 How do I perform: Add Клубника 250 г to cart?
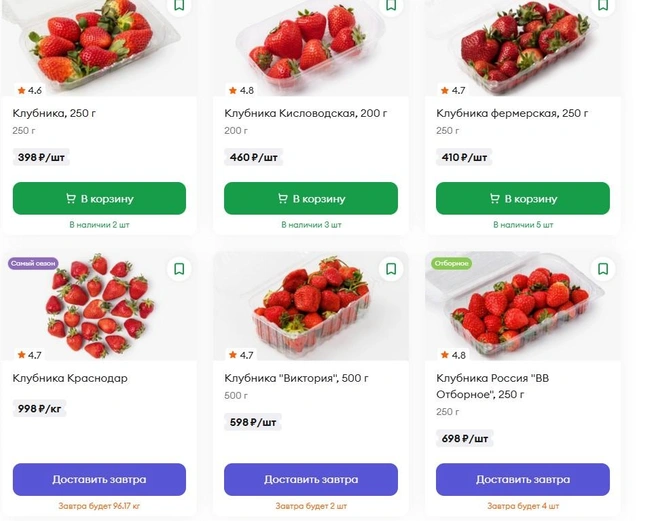[99, 198]
